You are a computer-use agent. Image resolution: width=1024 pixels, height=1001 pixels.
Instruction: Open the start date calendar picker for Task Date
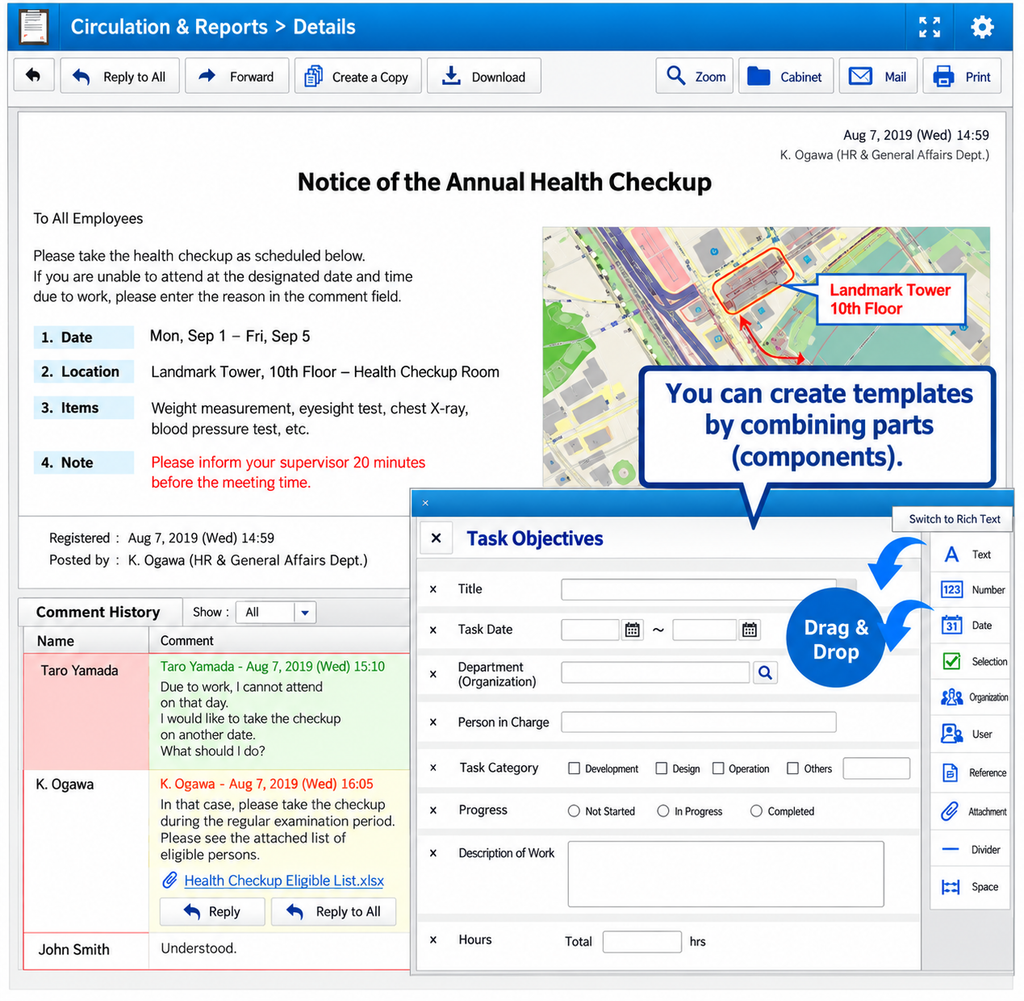(632, 629)
